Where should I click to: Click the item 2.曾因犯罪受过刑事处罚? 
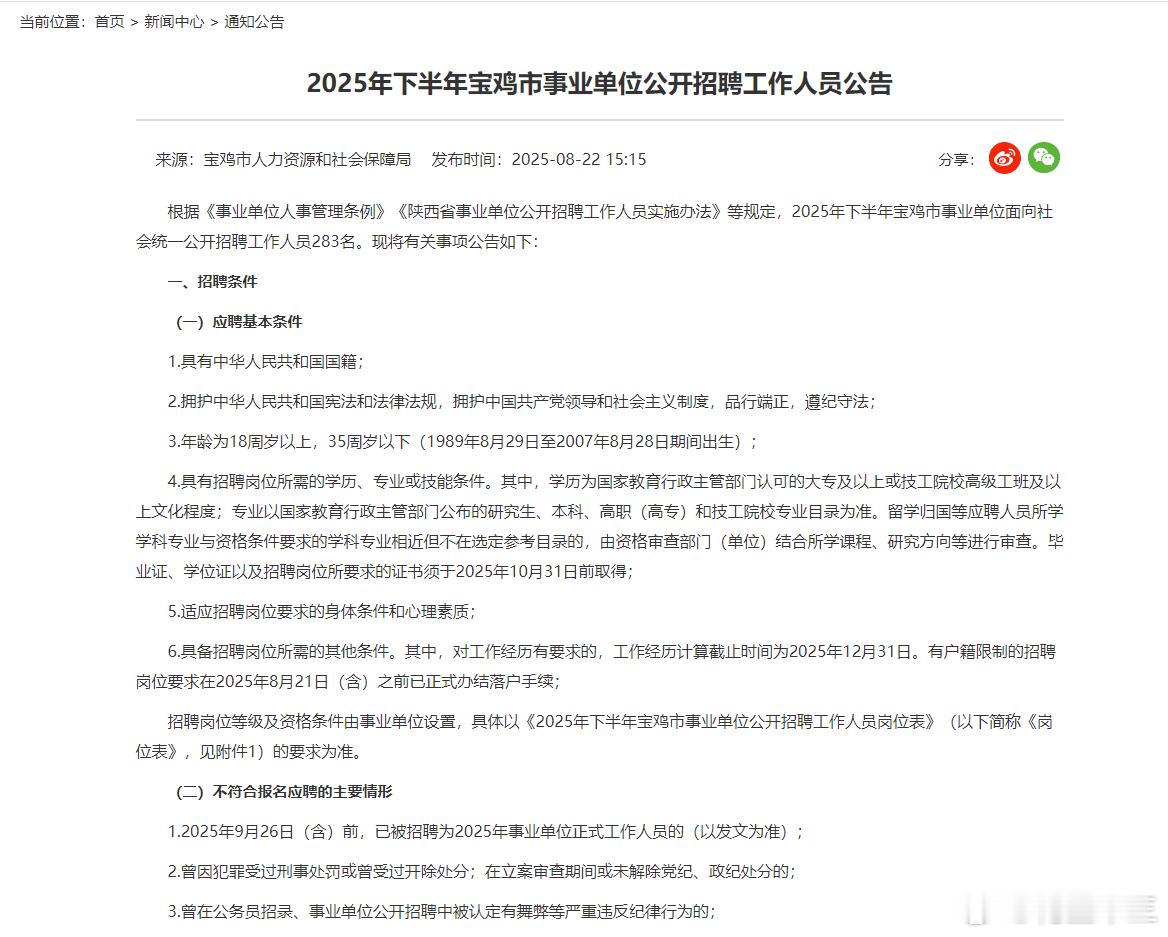(481, 871)
